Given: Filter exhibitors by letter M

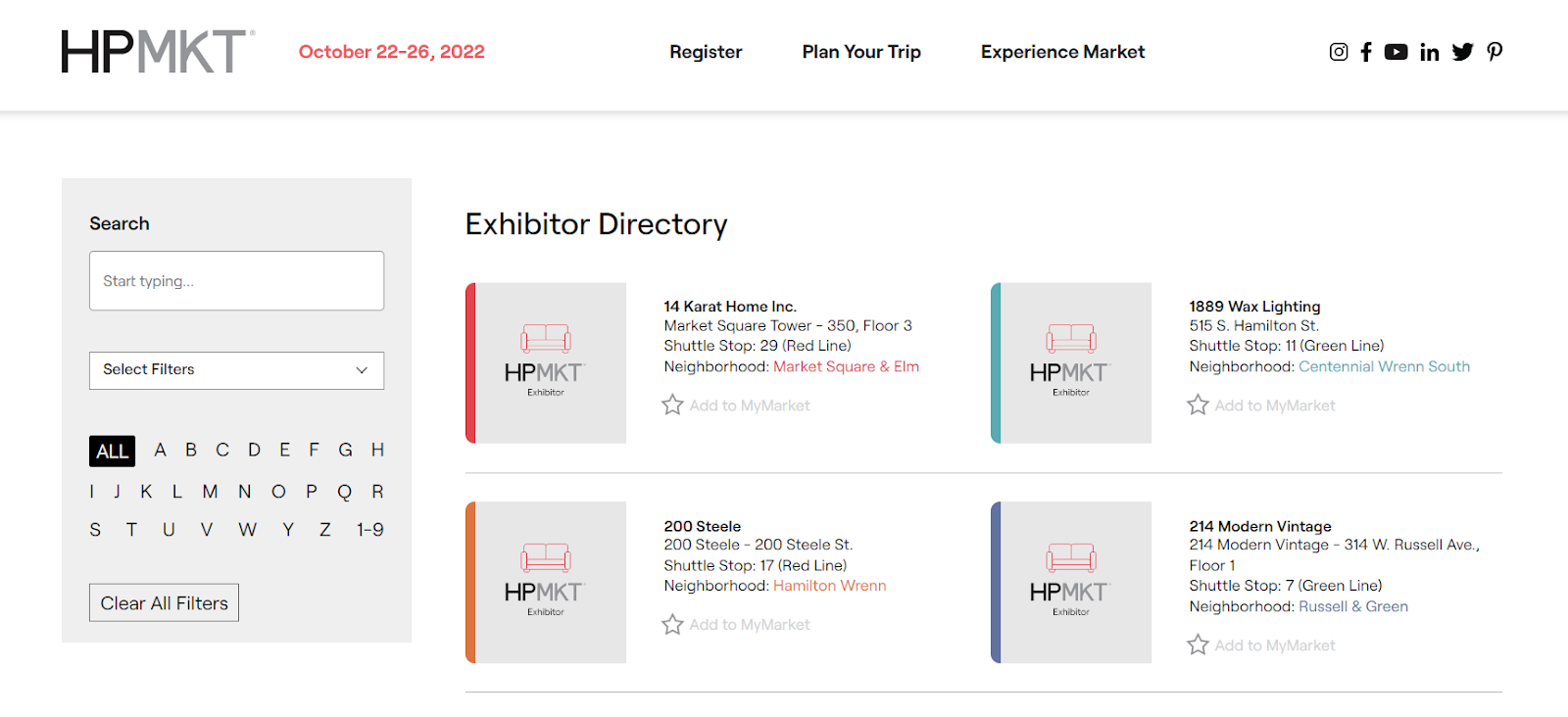Looking at the screenshot, I should point(210,492).
